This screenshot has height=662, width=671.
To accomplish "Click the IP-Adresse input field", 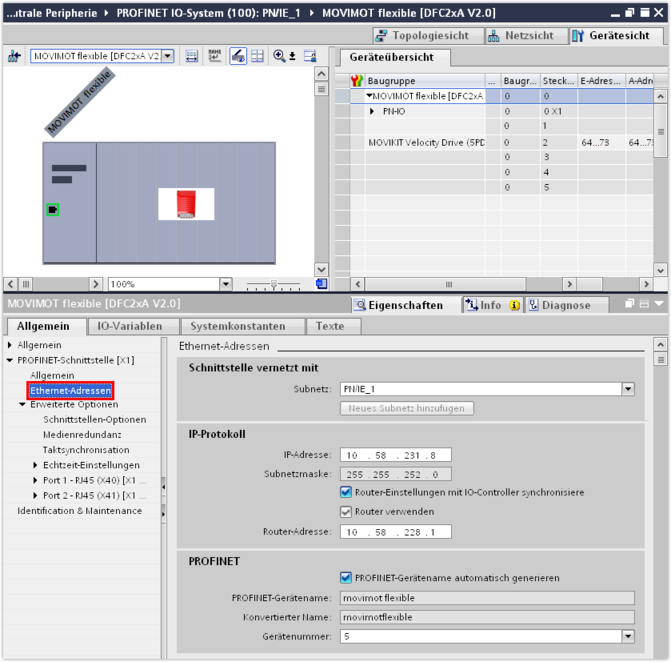I will 395,455.
